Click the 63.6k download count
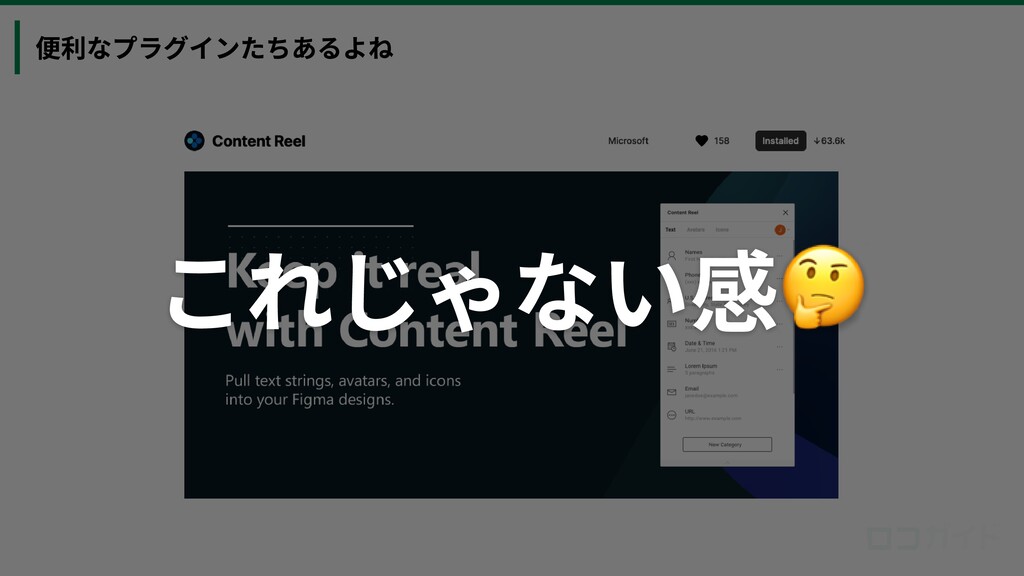The image size is (1024, 576). 829,141
